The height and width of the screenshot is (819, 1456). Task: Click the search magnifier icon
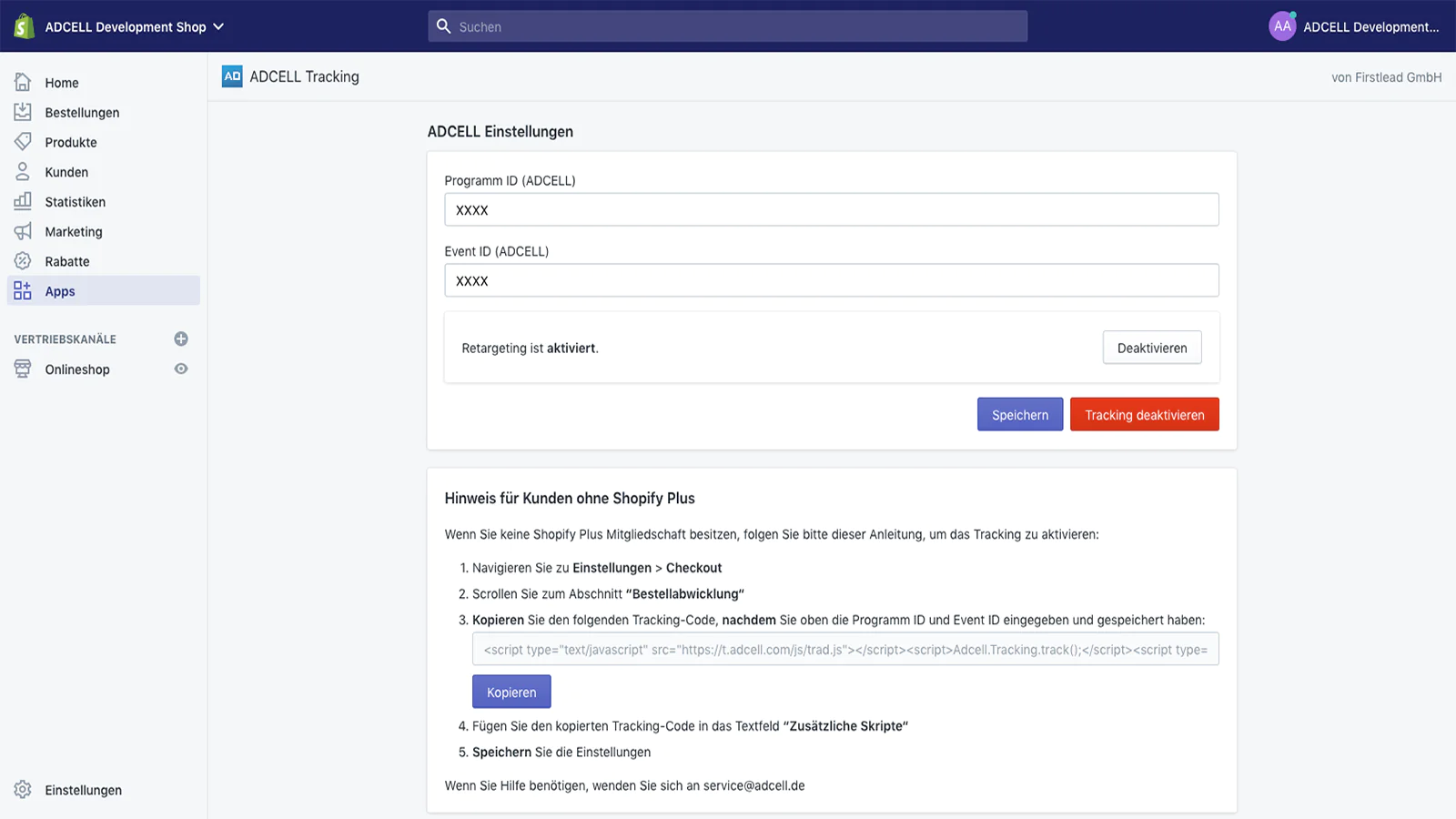(443, 26)
